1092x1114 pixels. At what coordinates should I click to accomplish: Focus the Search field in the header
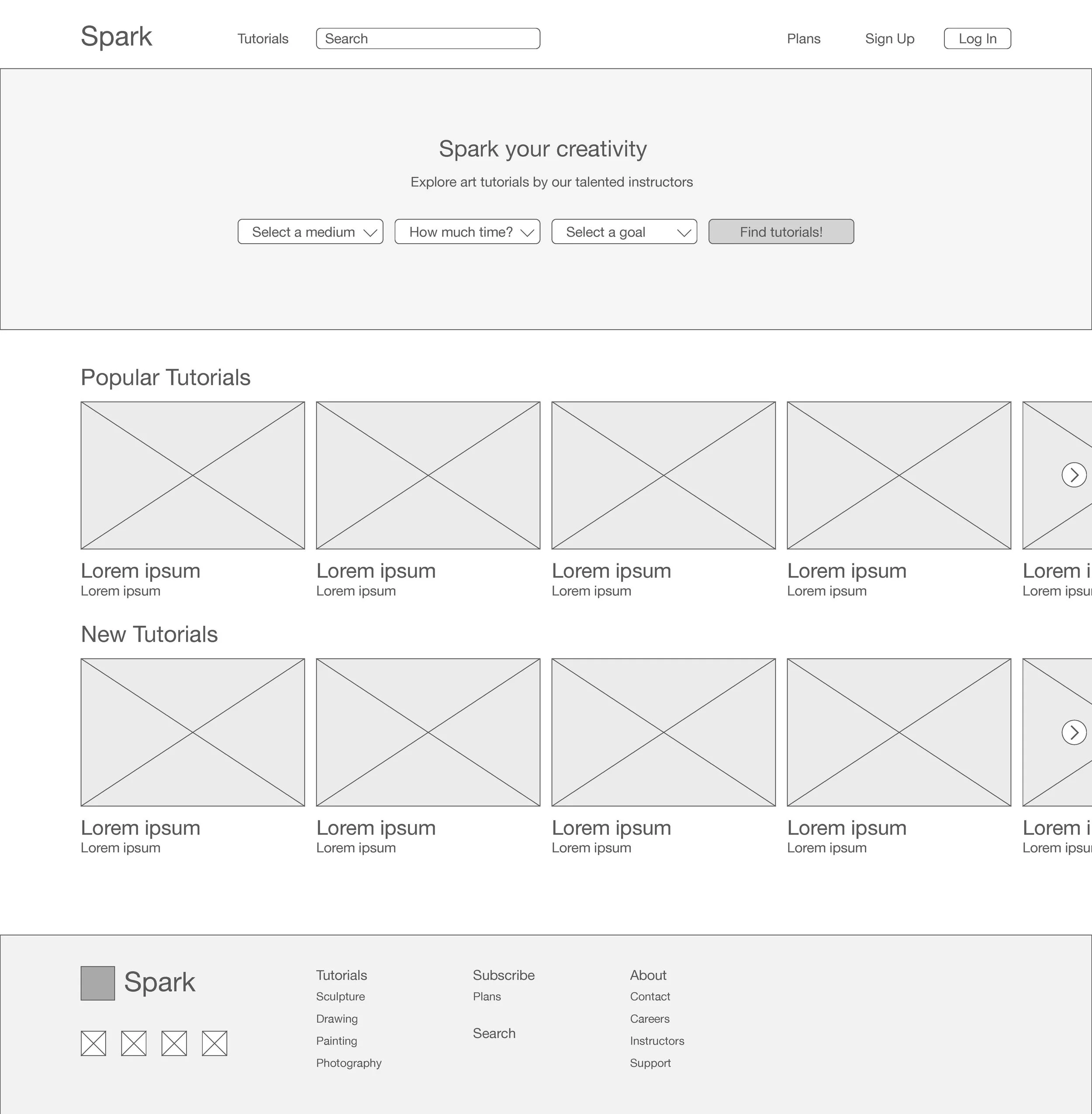point(428,39)
